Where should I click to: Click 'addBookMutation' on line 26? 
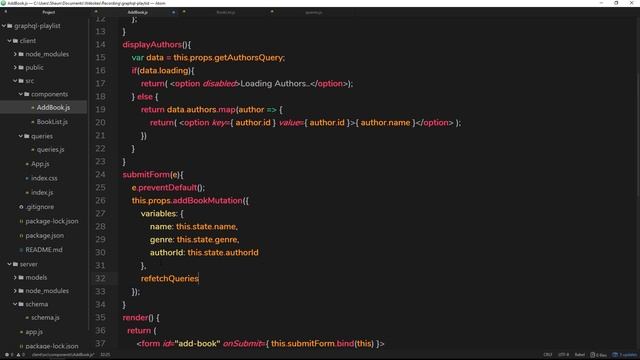(207, 200)
